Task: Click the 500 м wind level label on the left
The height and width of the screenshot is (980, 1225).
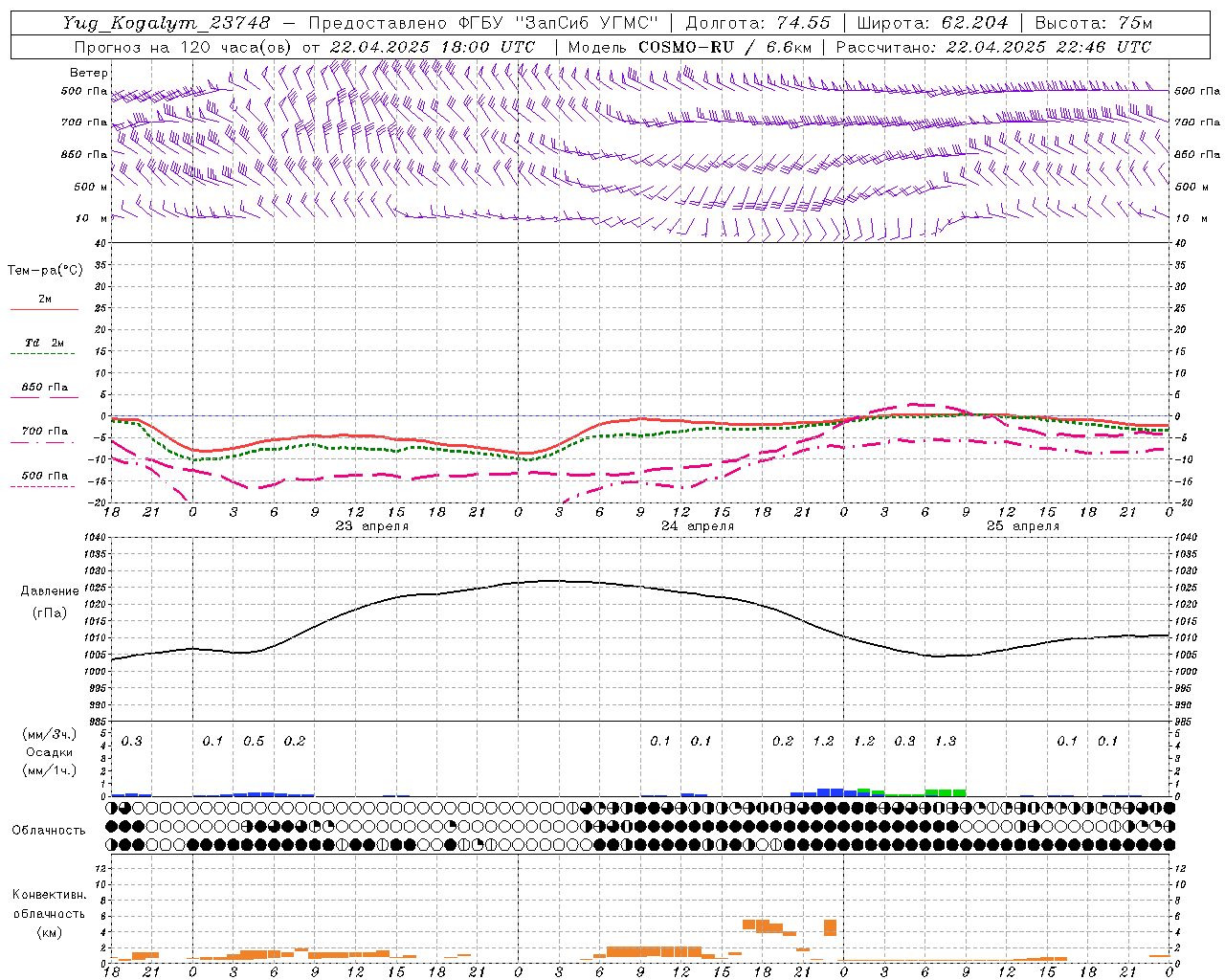Action: (91, 187)
